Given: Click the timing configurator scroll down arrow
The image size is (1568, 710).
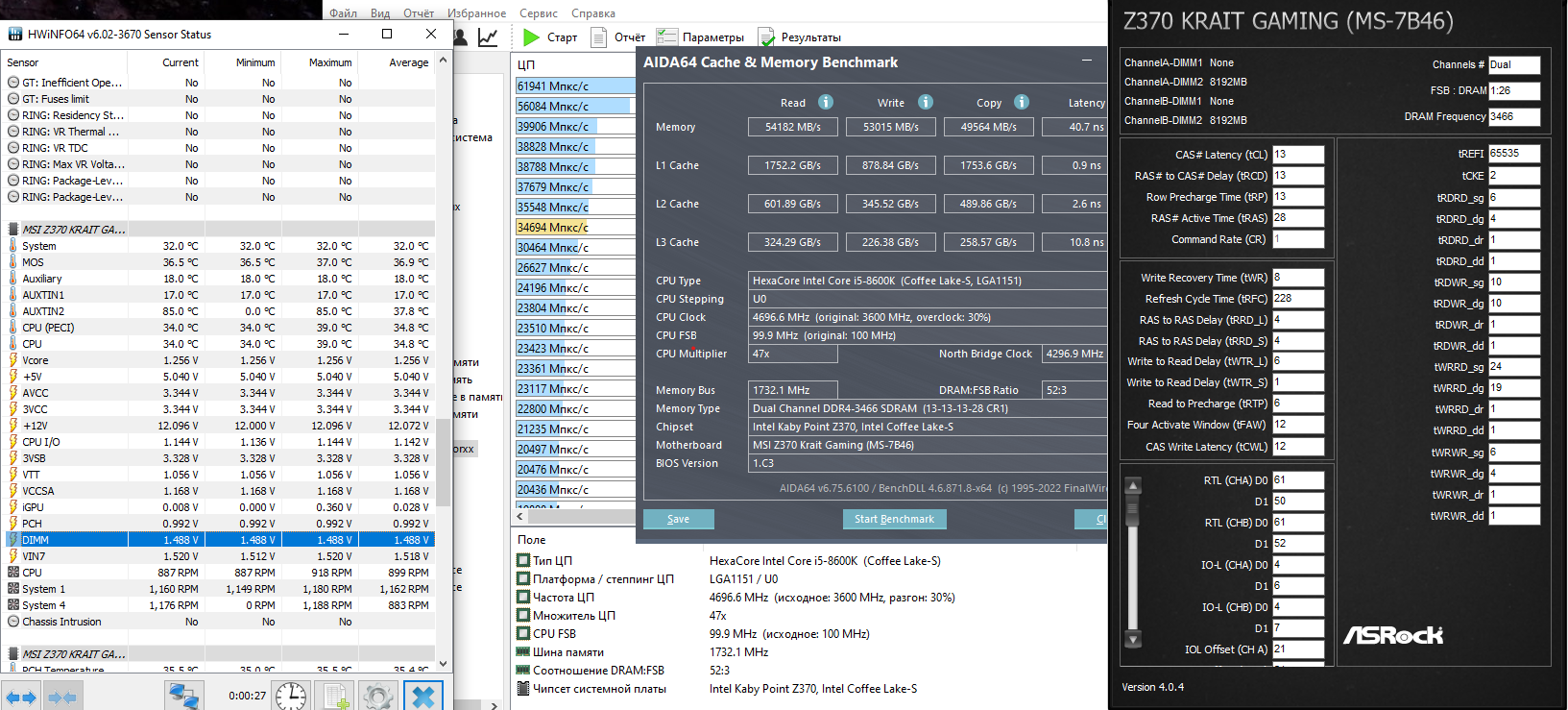Looking at the screenshot, I should (x=1133, y=639).
